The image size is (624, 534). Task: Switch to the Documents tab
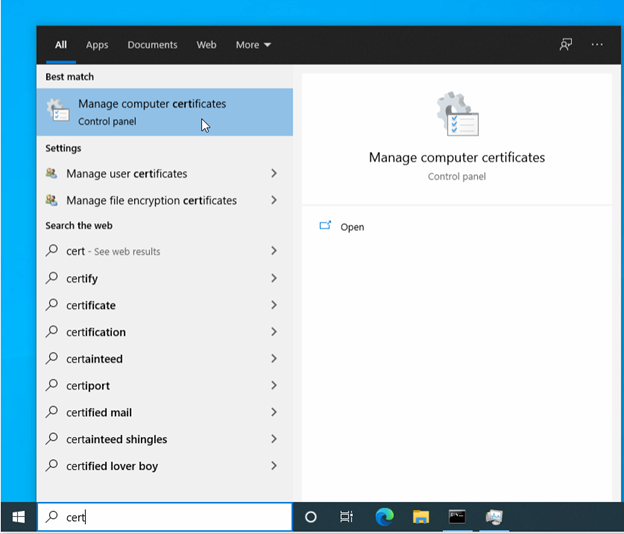(152, 45)
